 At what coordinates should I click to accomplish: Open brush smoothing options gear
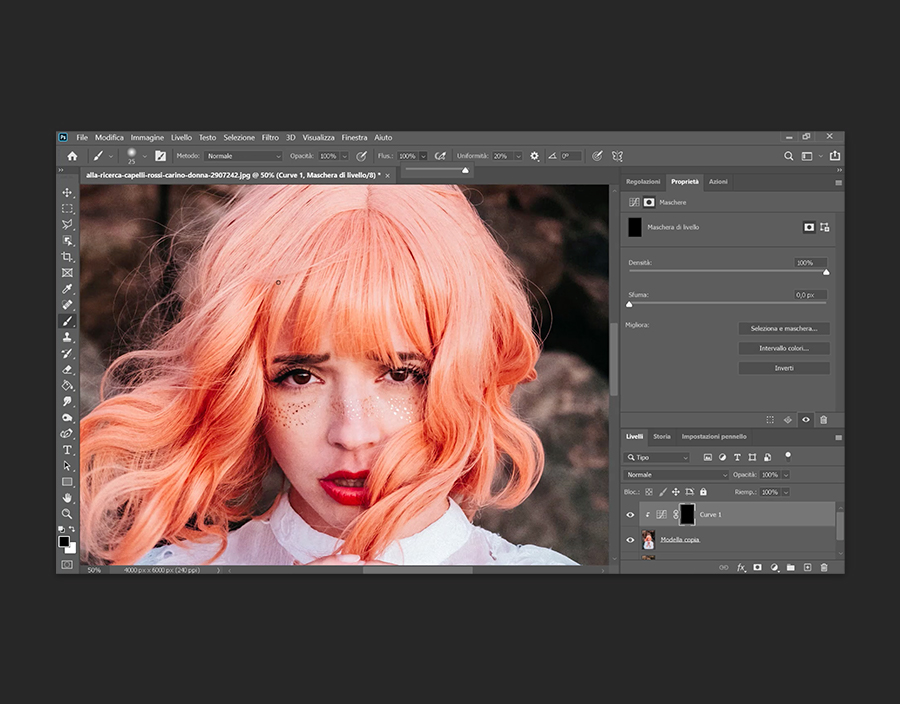point(534,156)
